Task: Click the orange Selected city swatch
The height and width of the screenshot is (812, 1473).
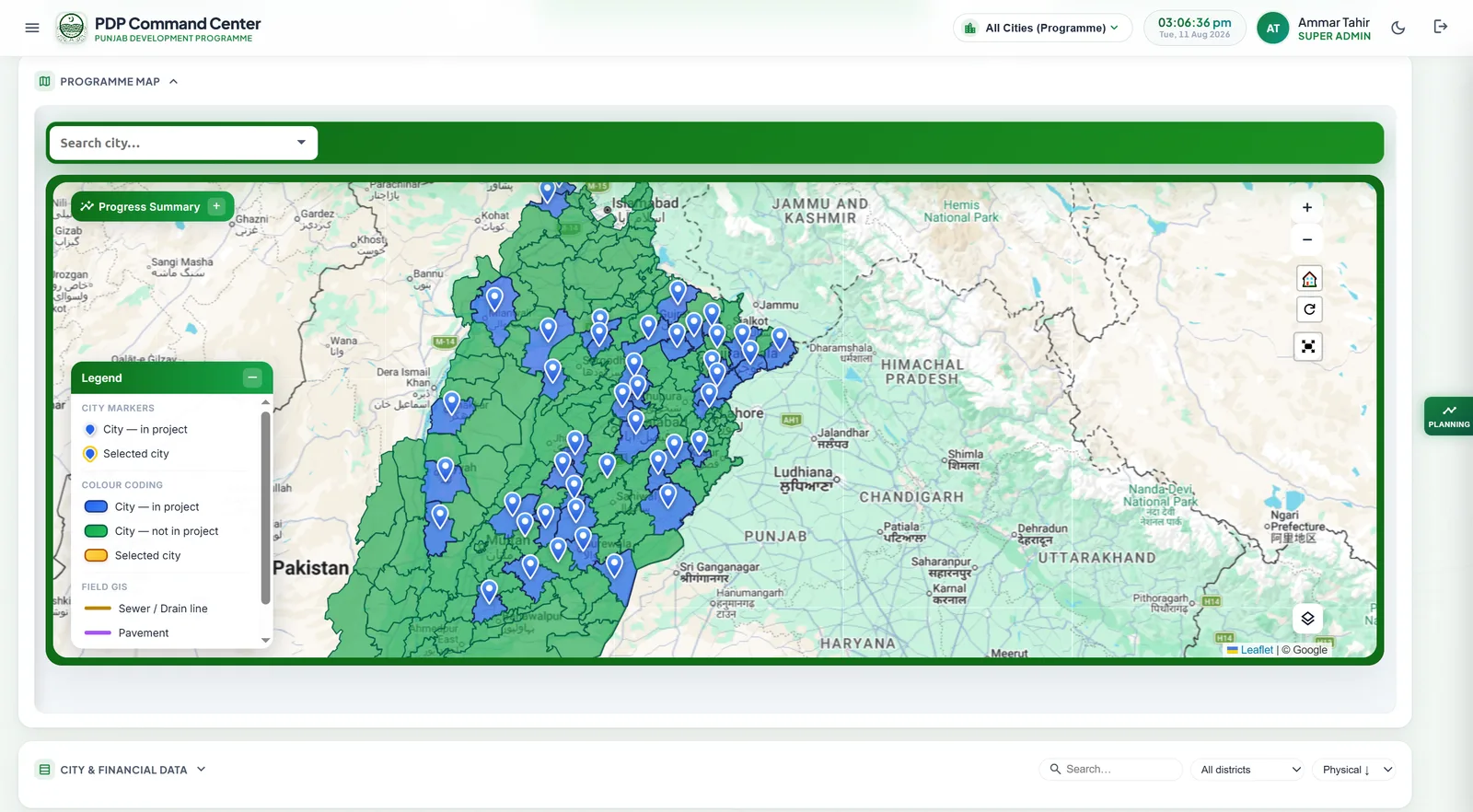Action: 96,555
